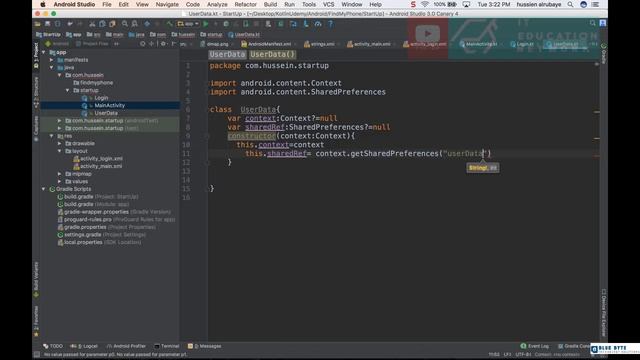Open the Event Log

tap(535, 346)
